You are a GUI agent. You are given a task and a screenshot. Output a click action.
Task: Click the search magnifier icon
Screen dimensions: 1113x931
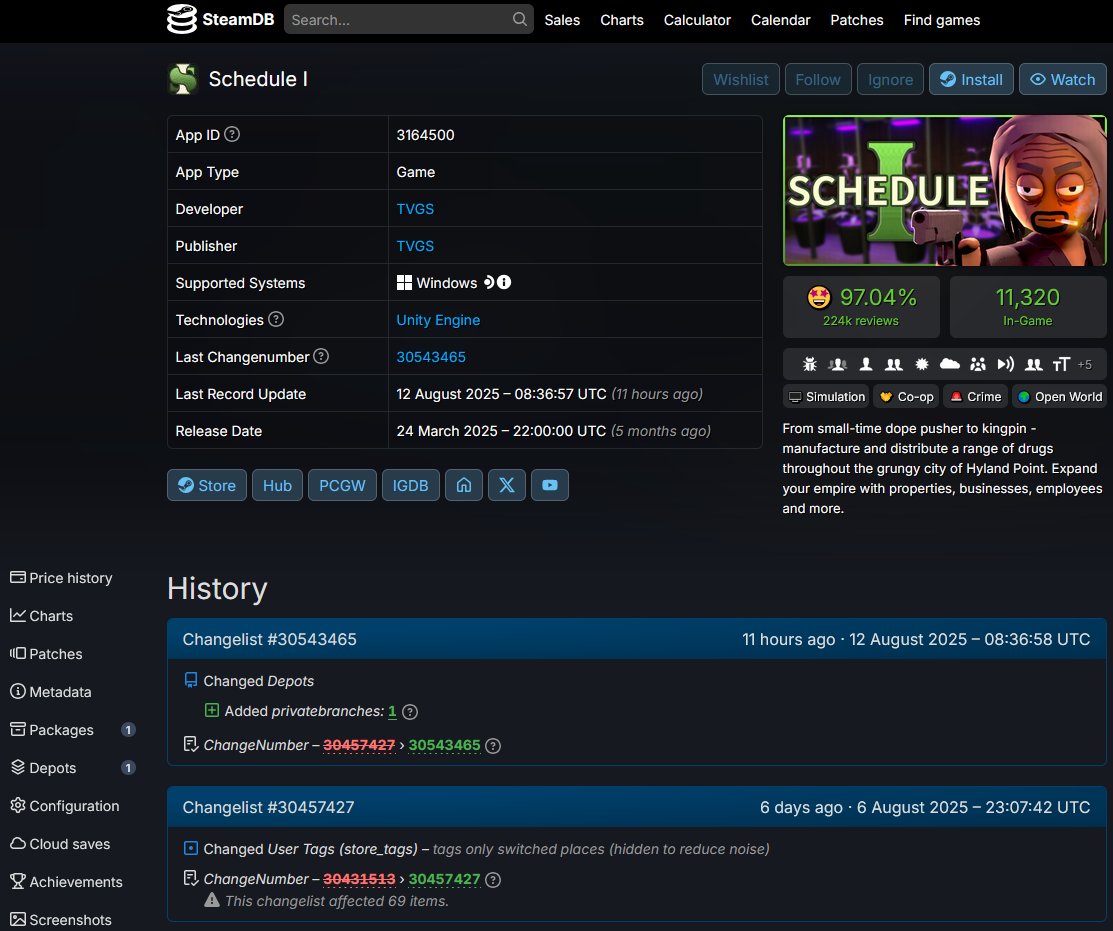pyautogui.click(x=520, y=19)
